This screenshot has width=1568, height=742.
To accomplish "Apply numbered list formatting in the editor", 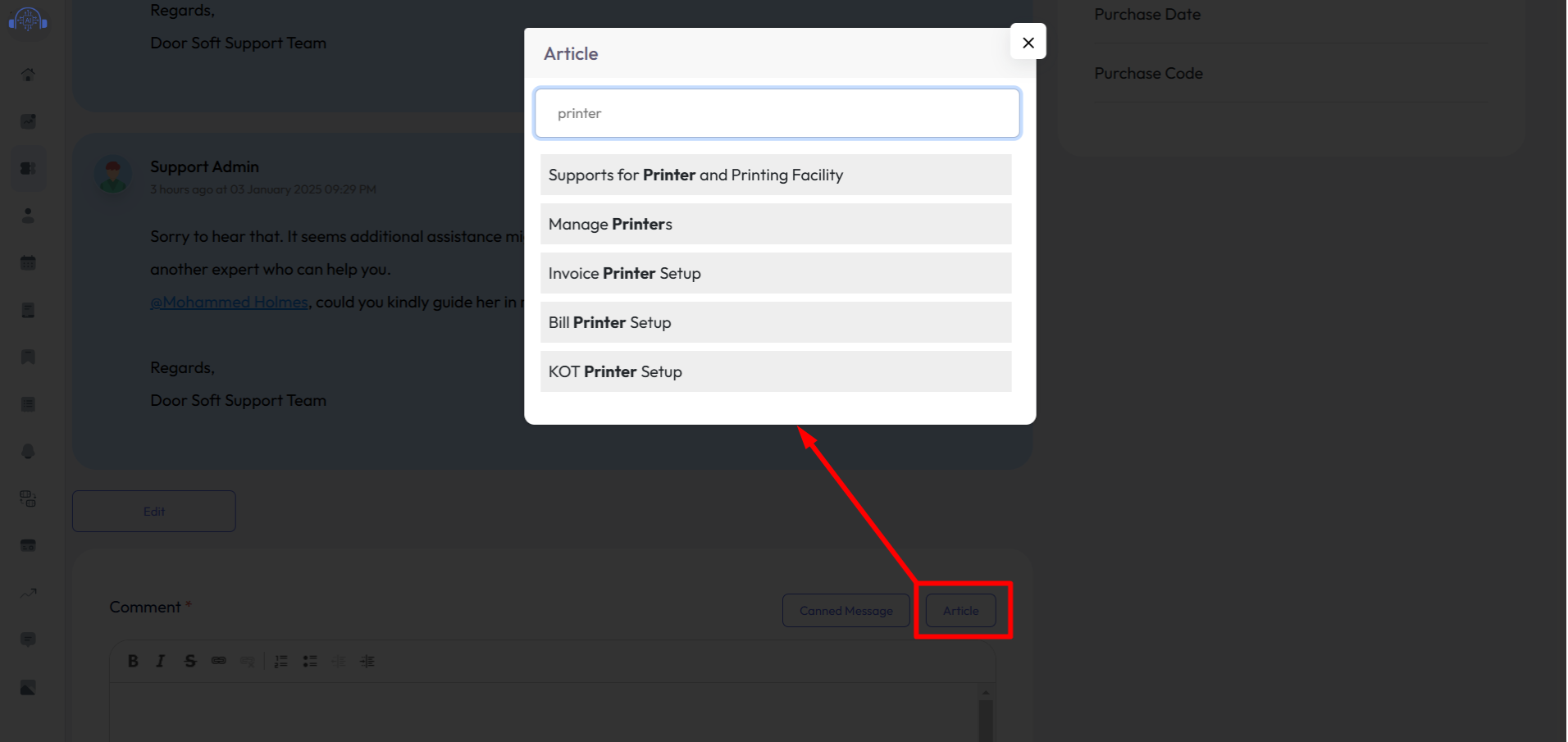I will point(280,661).
